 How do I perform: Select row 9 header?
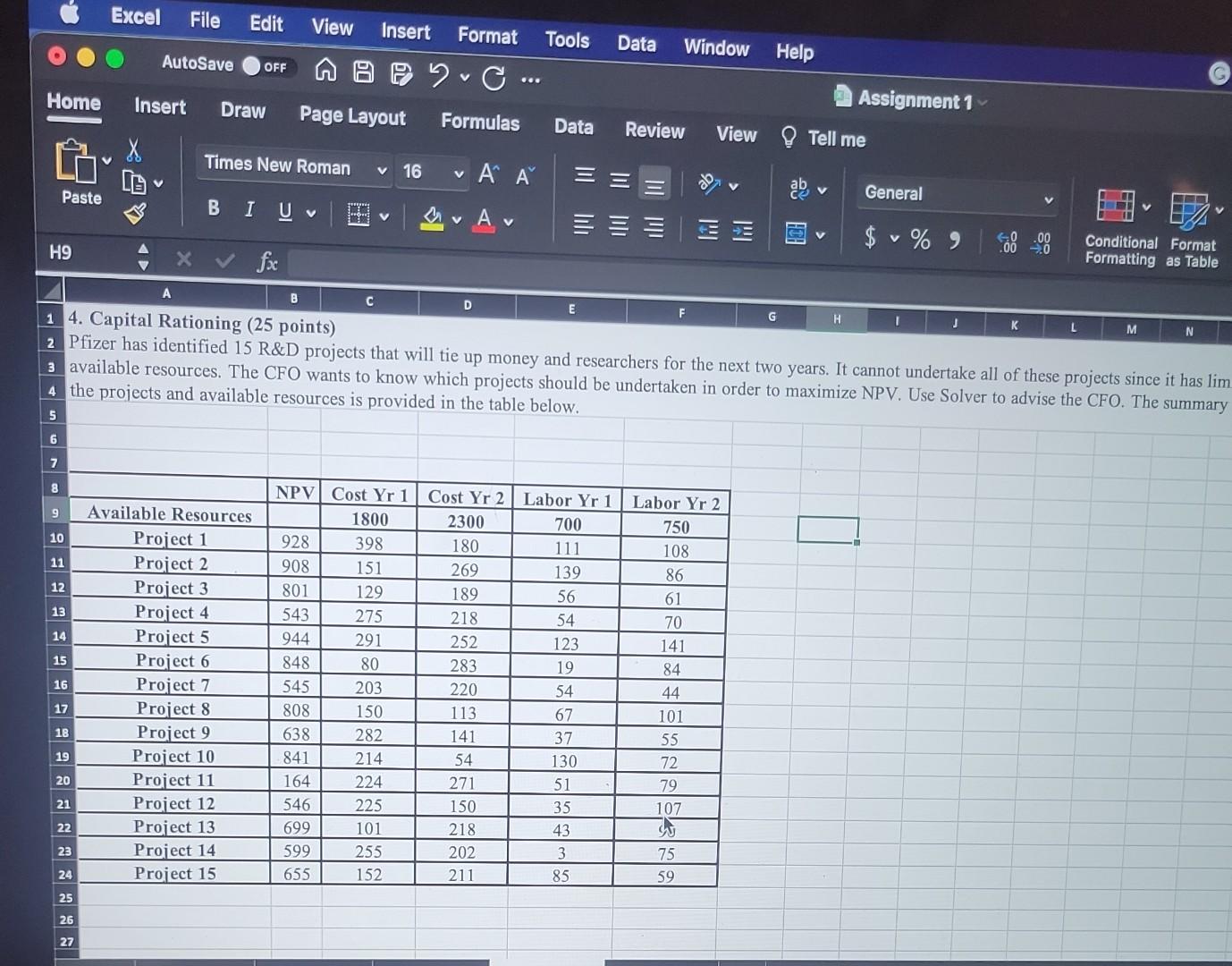click(55, 513)
